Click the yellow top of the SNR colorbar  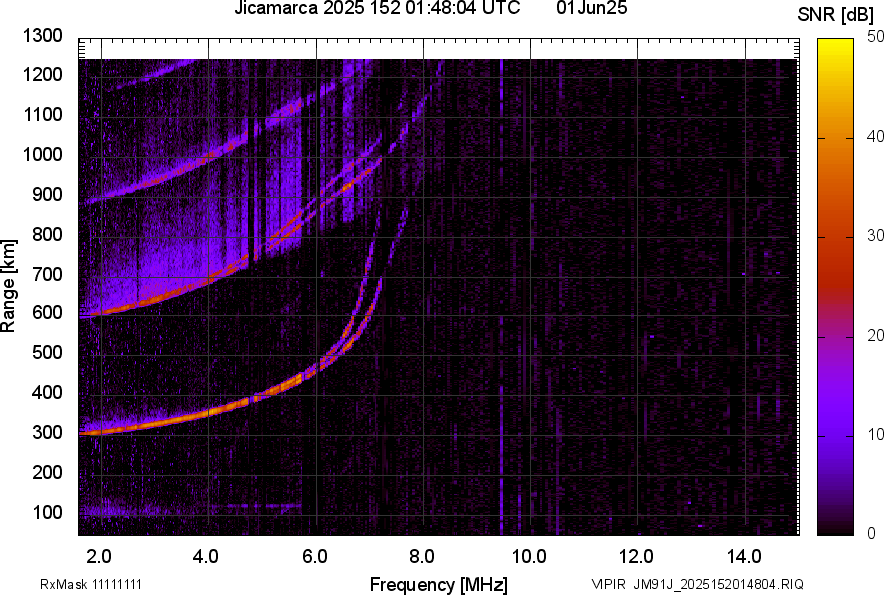click(x=836, y=45)
